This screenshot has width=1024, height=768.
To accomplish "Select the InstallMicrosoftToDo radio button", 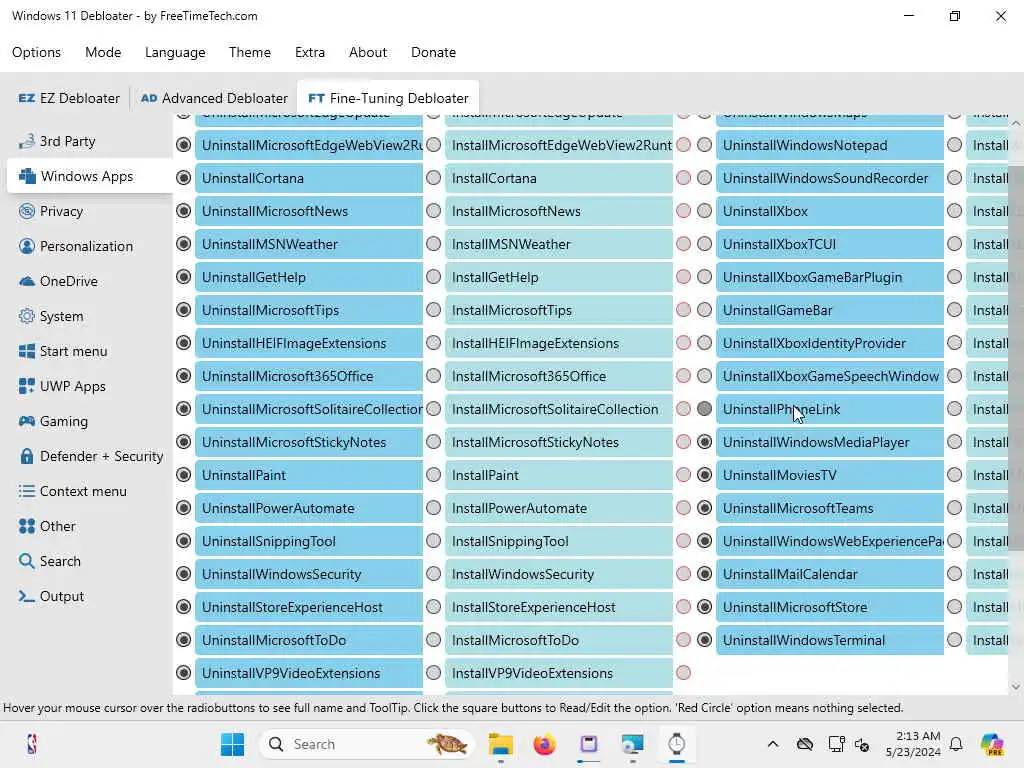I will pyautogui.click(x=434, y=640).
